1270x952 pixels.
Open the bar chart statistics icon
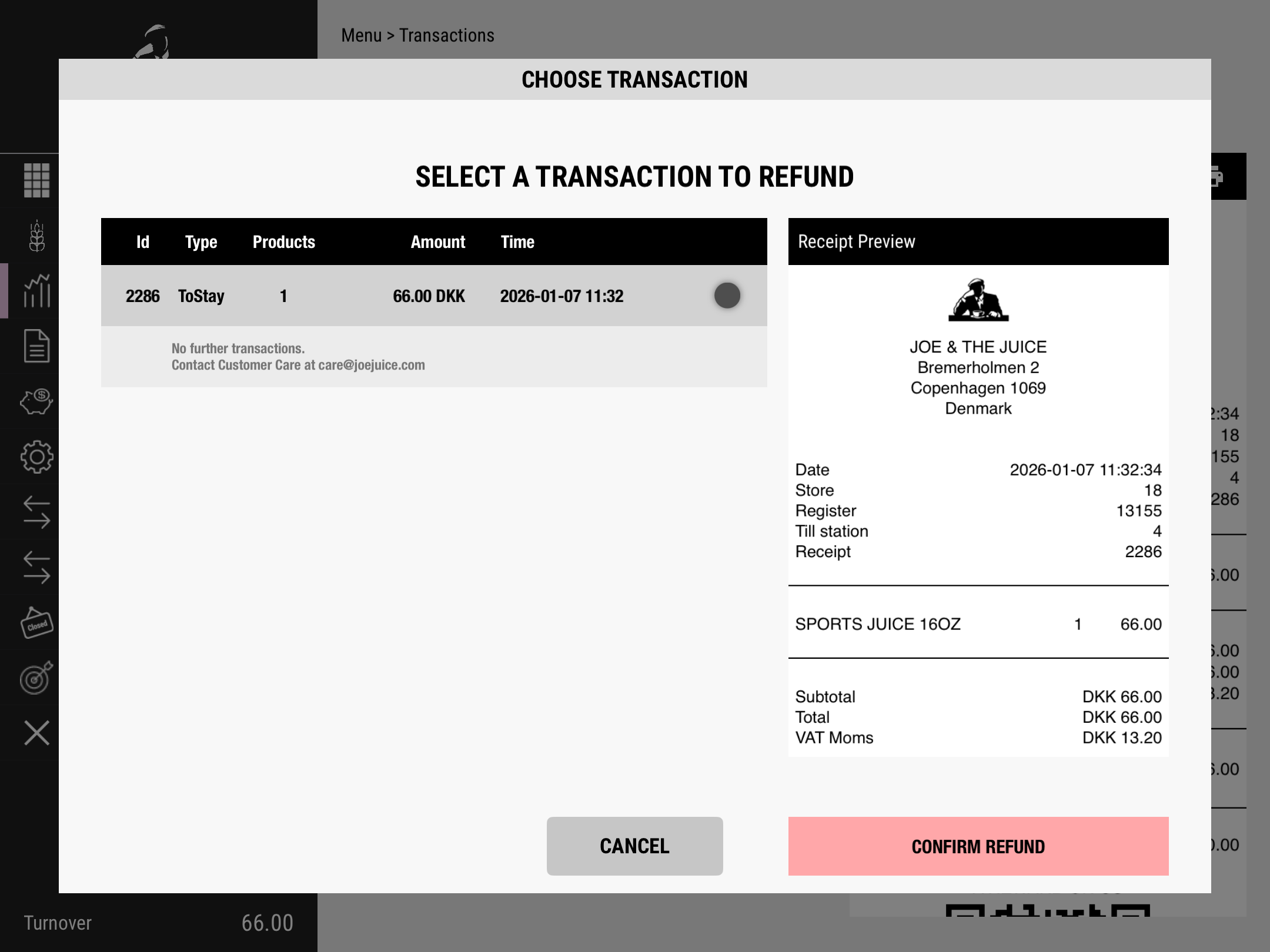pyautogui.click(x=36, y=291)
